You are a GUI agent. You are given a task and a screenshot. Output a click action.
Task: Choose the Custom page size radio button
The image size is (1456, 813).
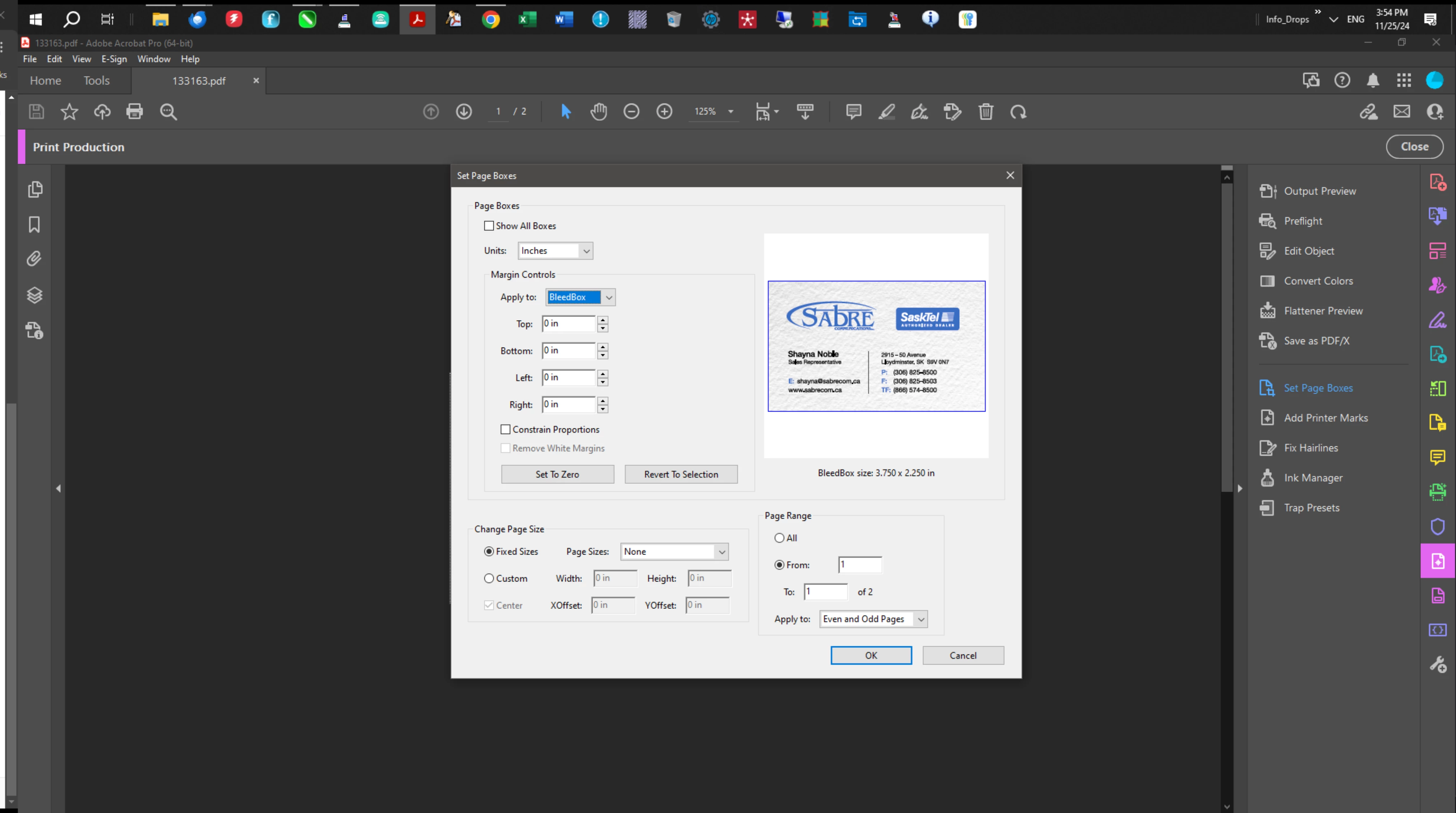(x=489, y=578)
